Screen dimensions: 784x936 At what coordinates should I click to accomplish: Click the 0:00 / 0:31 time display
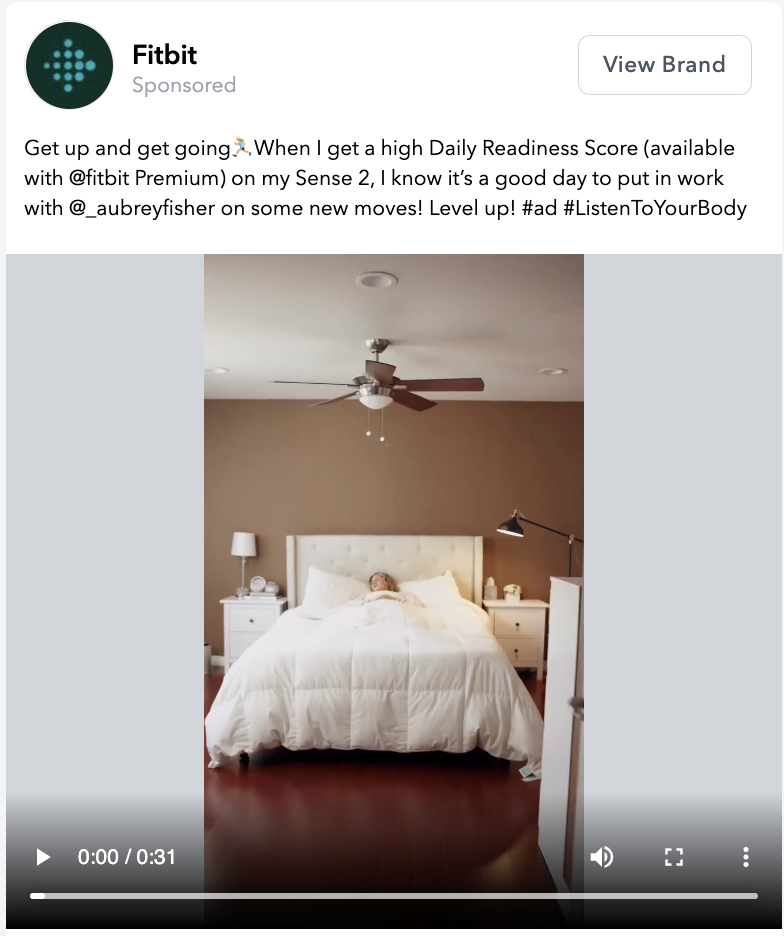pos(127,857)
